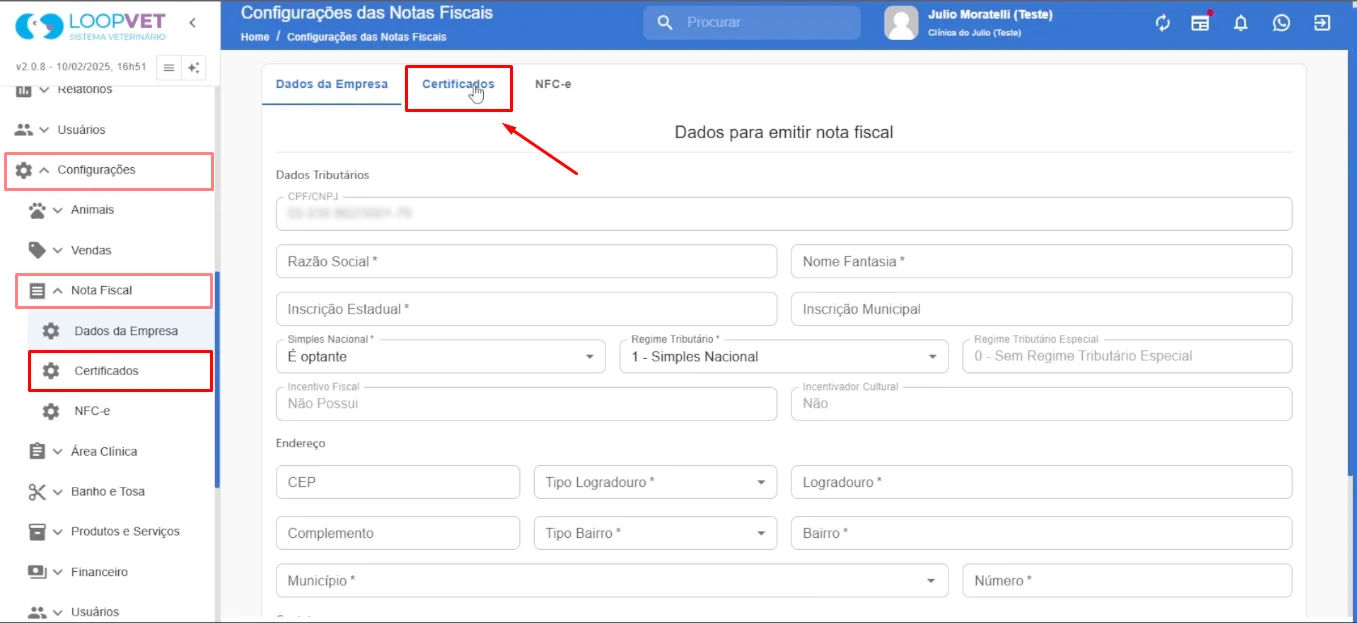
Task: Click the money icon for Financeiro
Action: (37, 572)
